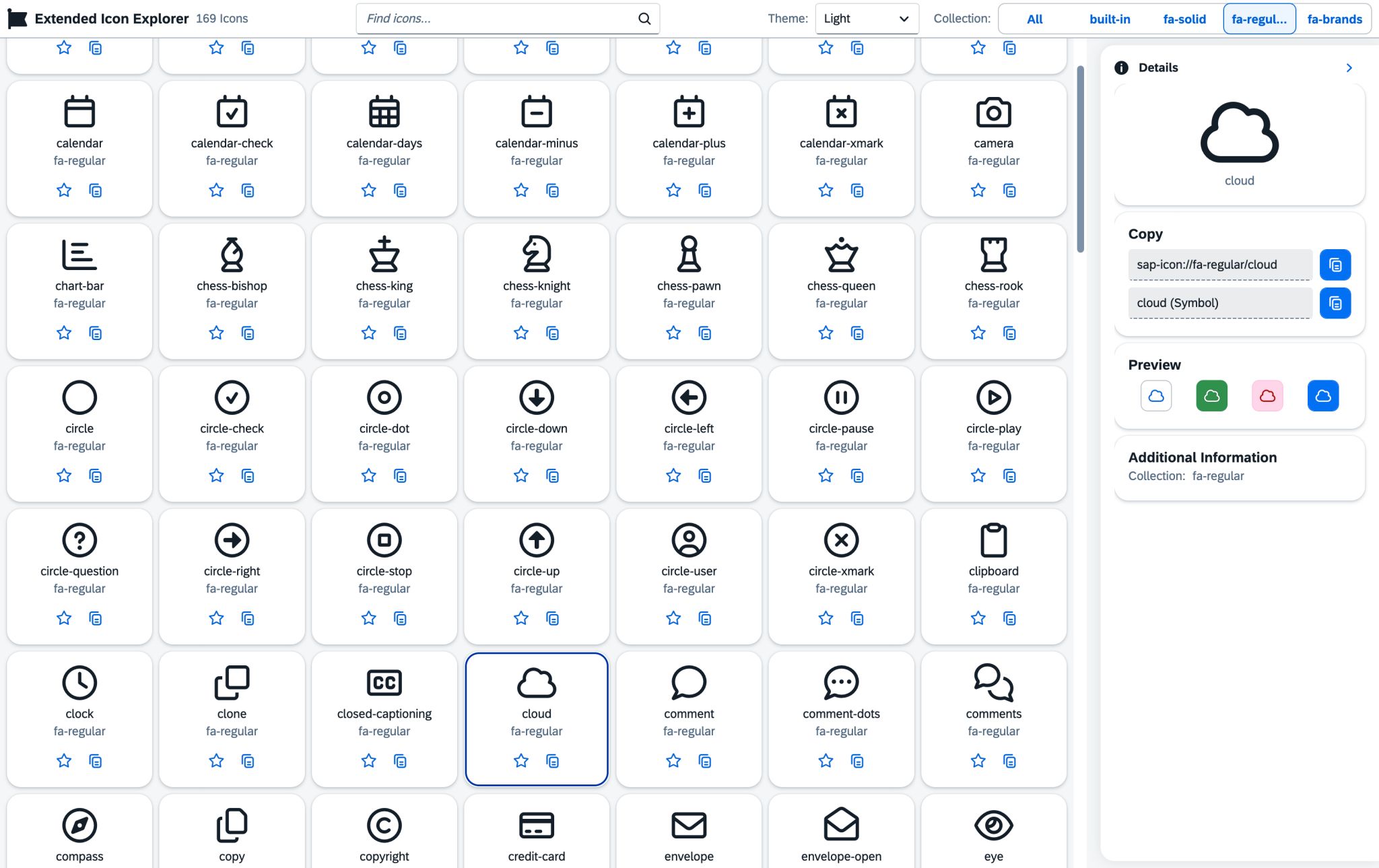Collapse the Details panel with chevron

point(1349,68)
